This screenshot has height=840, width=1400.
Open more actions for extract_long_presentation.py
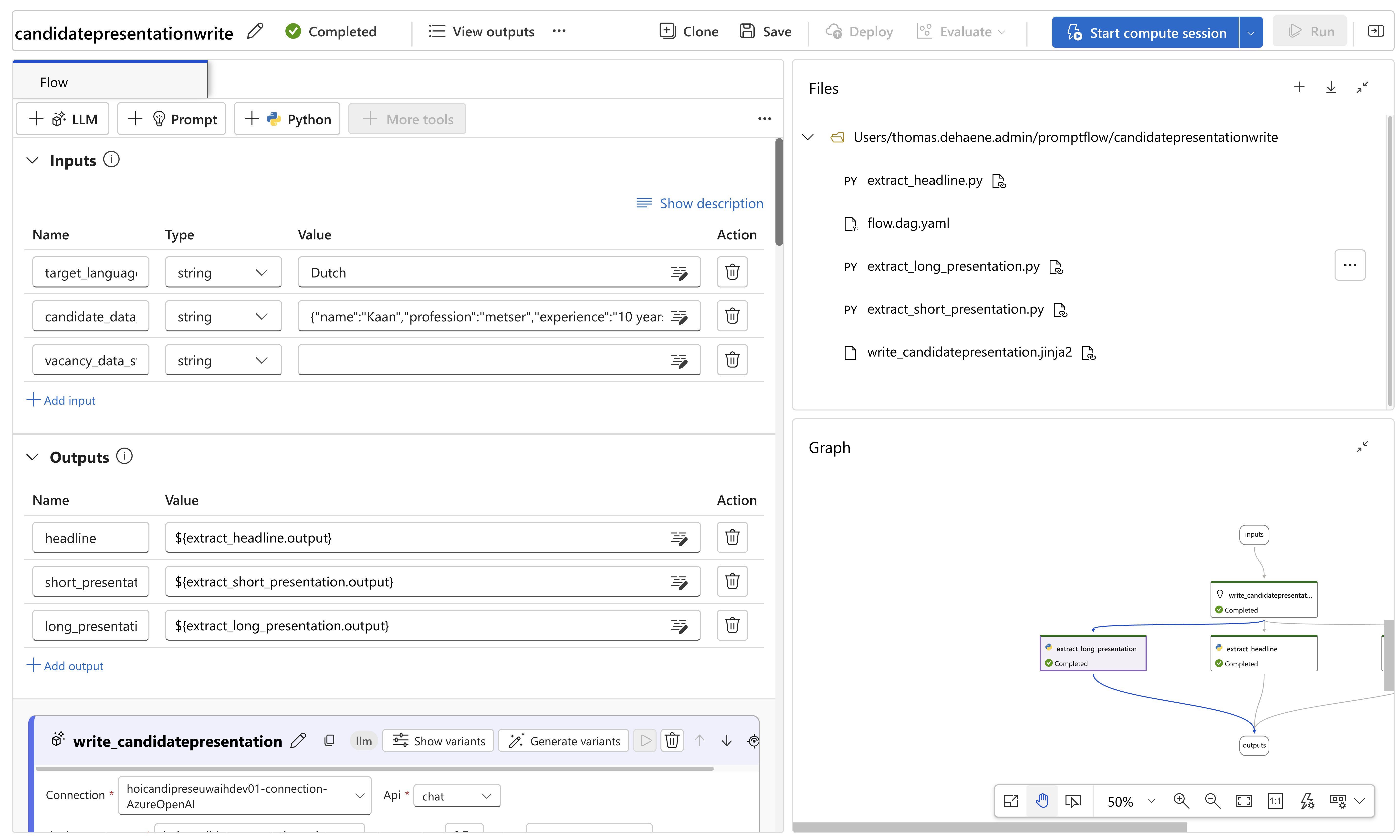click(1350, 265)
